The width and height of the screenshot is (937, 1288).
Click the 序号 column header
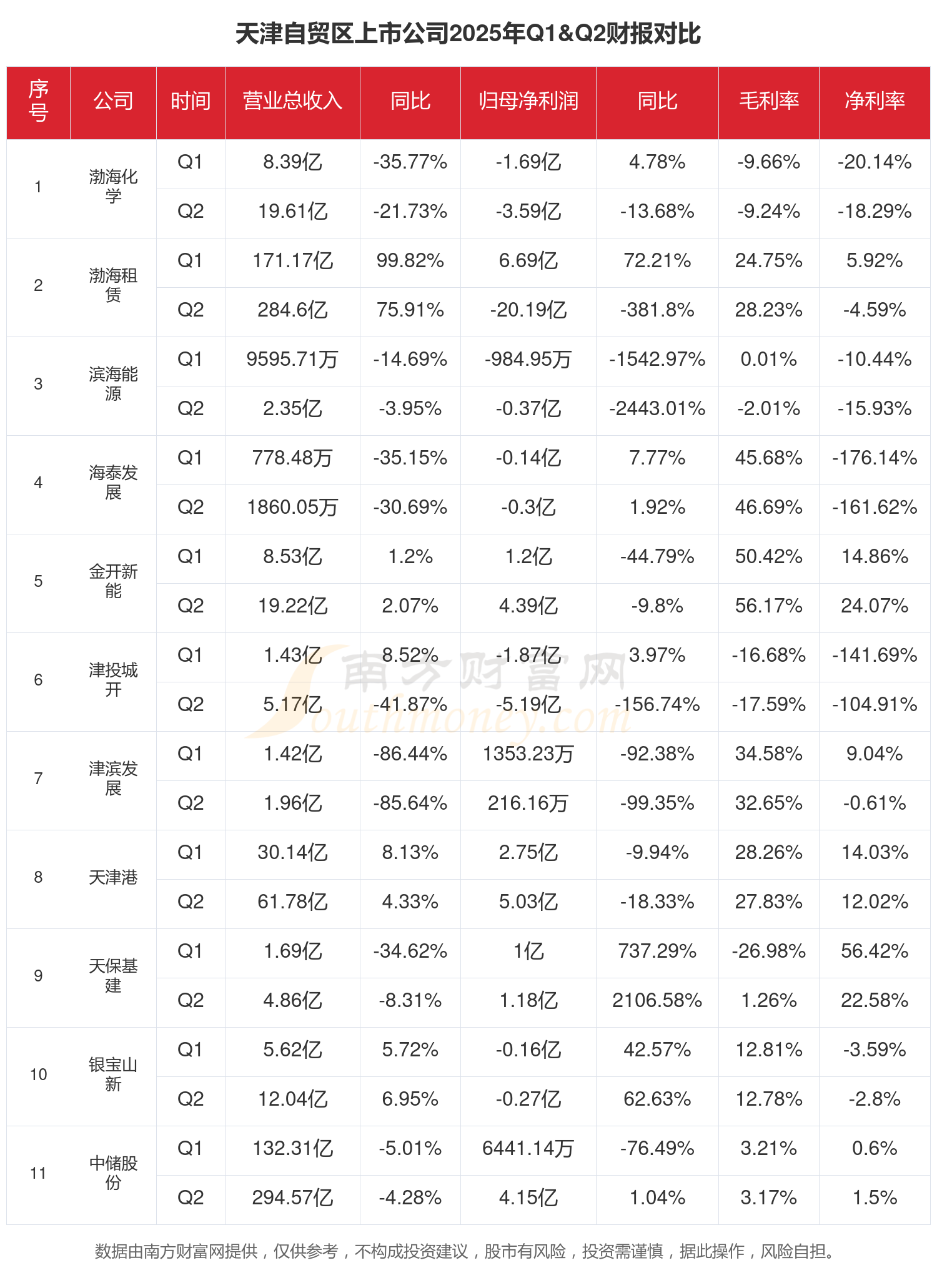(38, 101)
